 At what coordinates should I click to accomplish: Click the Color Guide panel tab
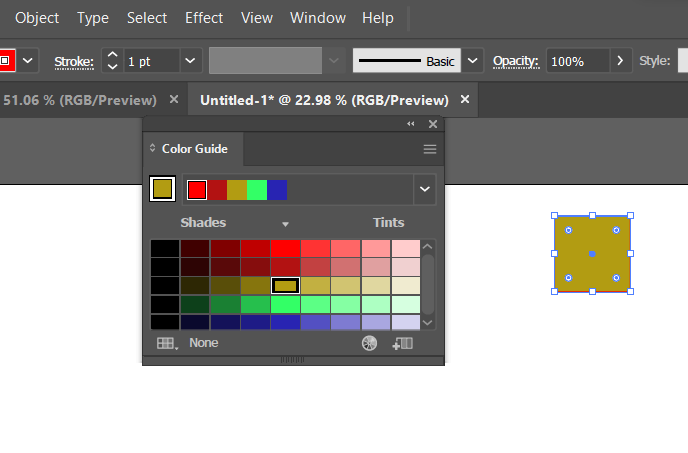point(194,149)
